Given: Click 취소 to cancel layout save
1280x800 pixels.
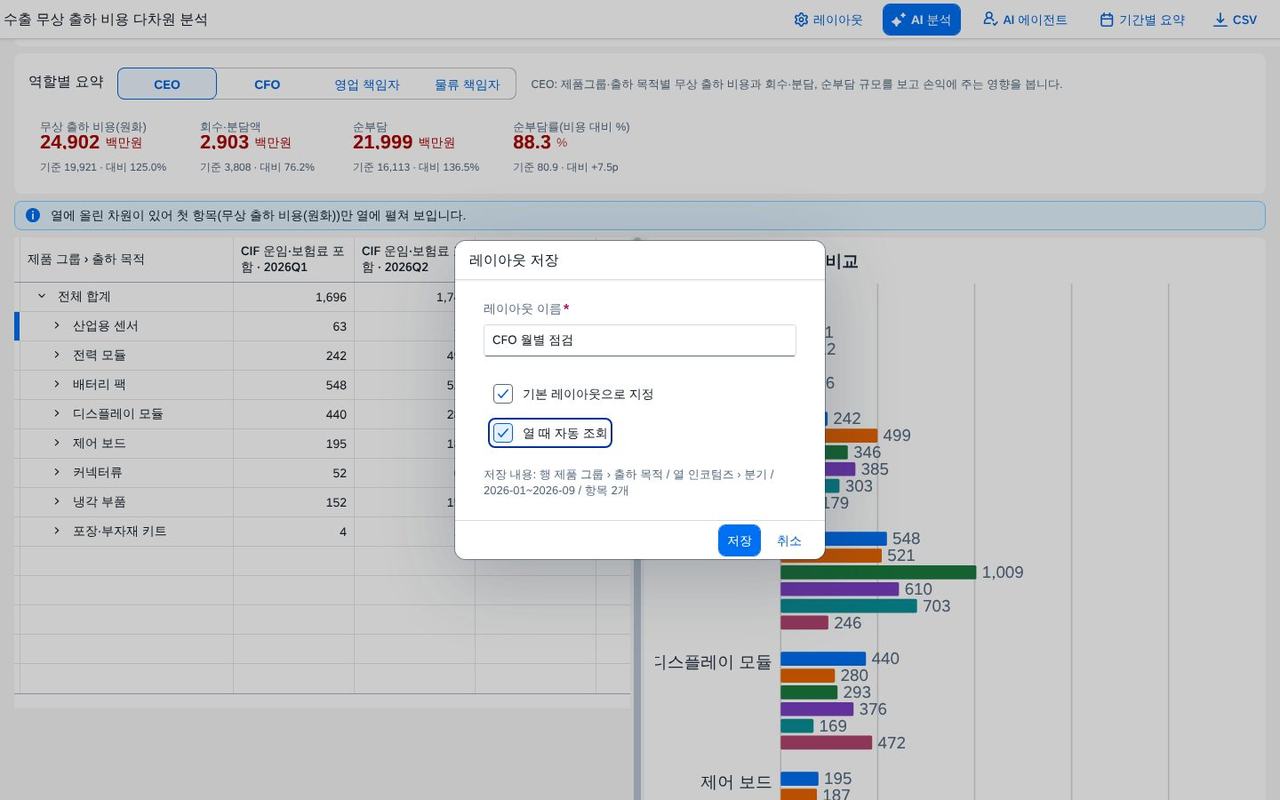Looking at the screenshot, I should [x=789, y=541].
